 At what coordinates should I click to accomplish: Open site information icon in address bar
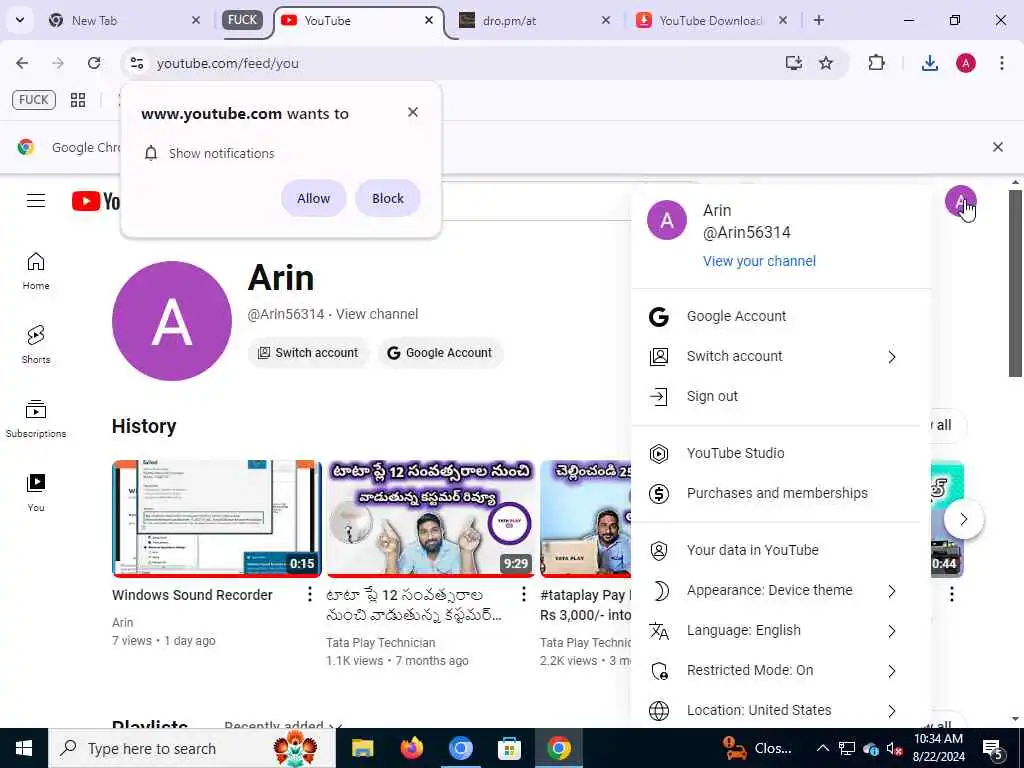[x=136, y=63]
